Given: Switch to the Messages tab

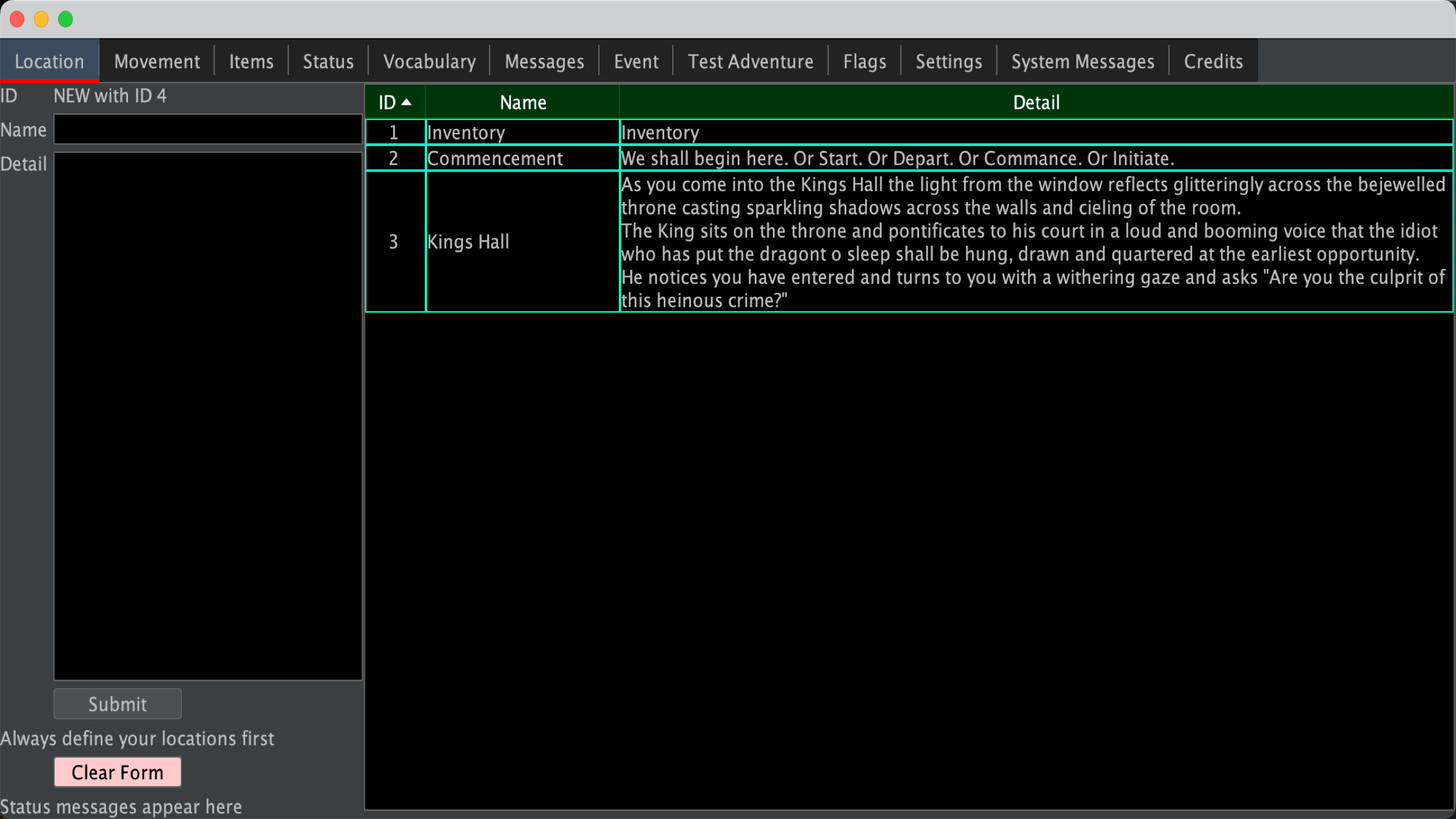Looking at the screenshot, I should (544, 61).
